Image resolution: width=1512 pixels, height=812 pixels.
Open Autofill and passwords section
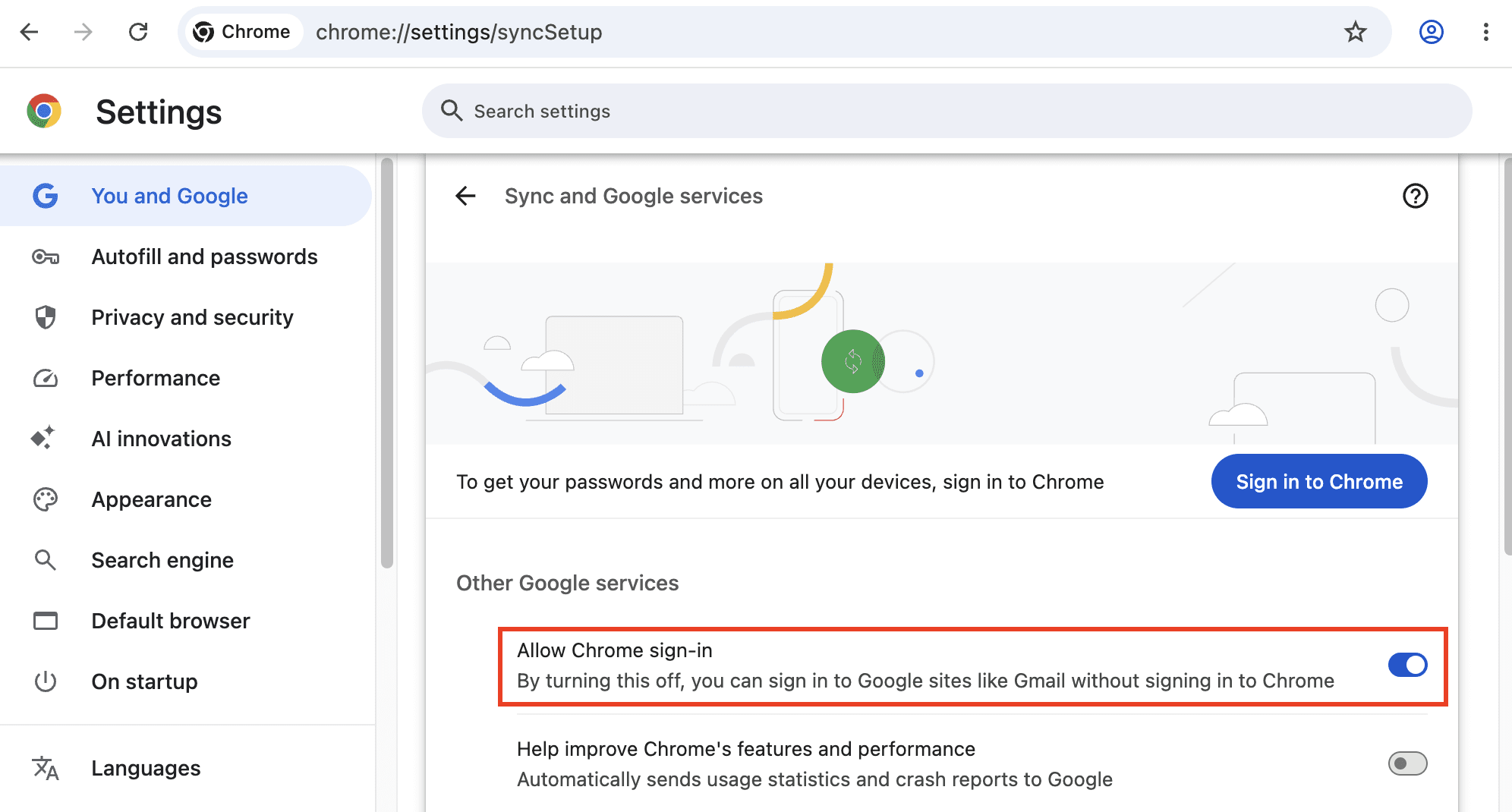click(185, 257)
